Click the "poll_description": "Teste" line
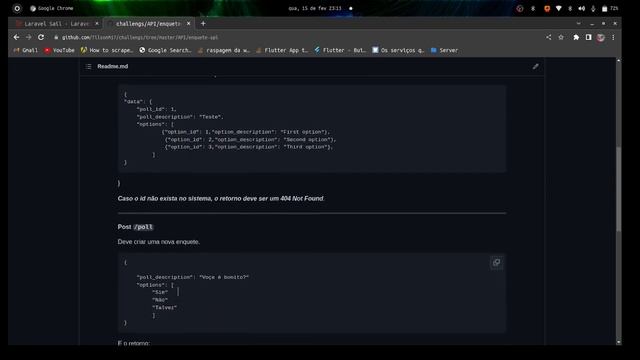 click(180, 117)
